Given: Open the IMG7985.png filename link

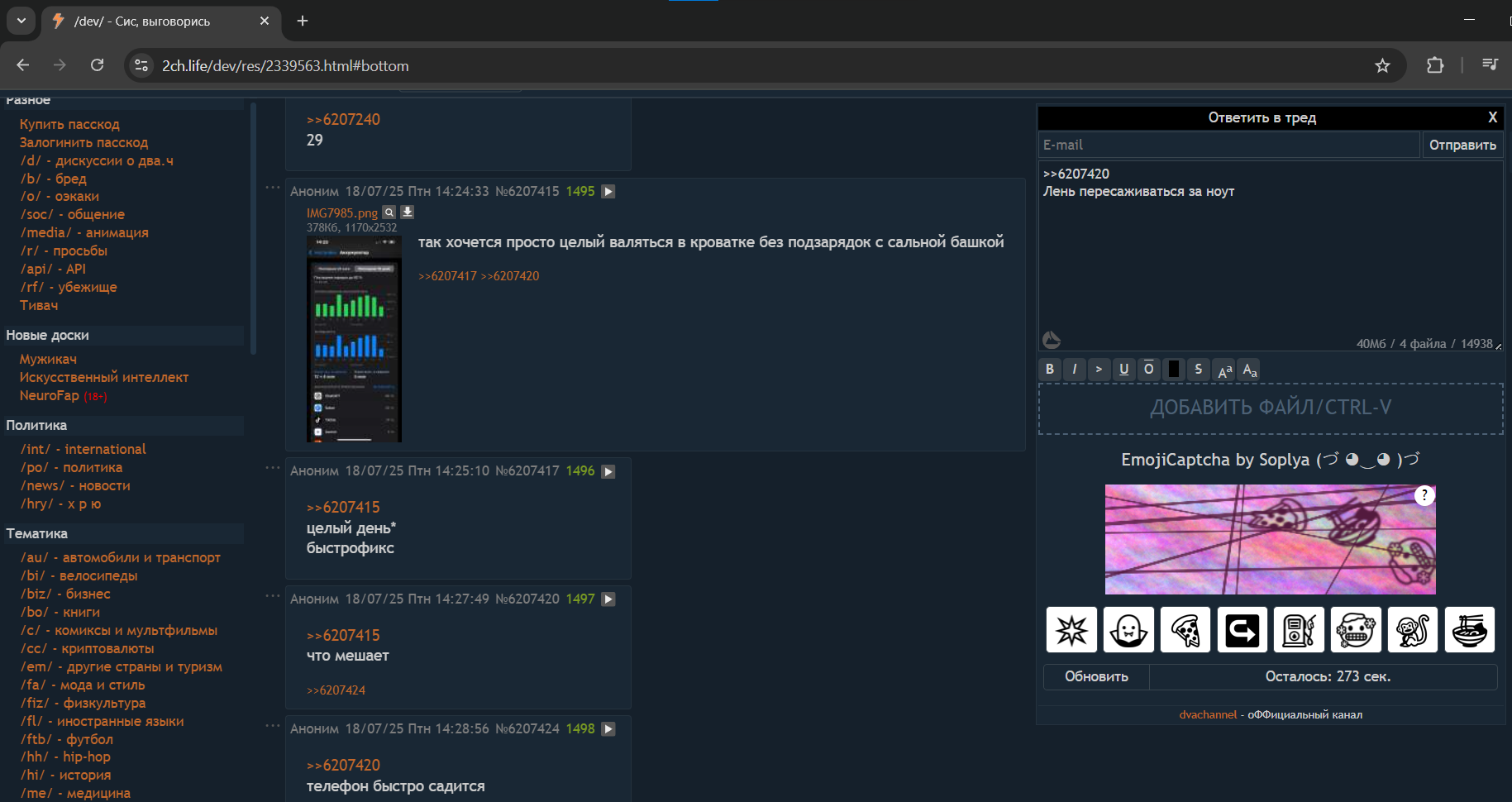Looking at the screenshot, I should [342, 213].
